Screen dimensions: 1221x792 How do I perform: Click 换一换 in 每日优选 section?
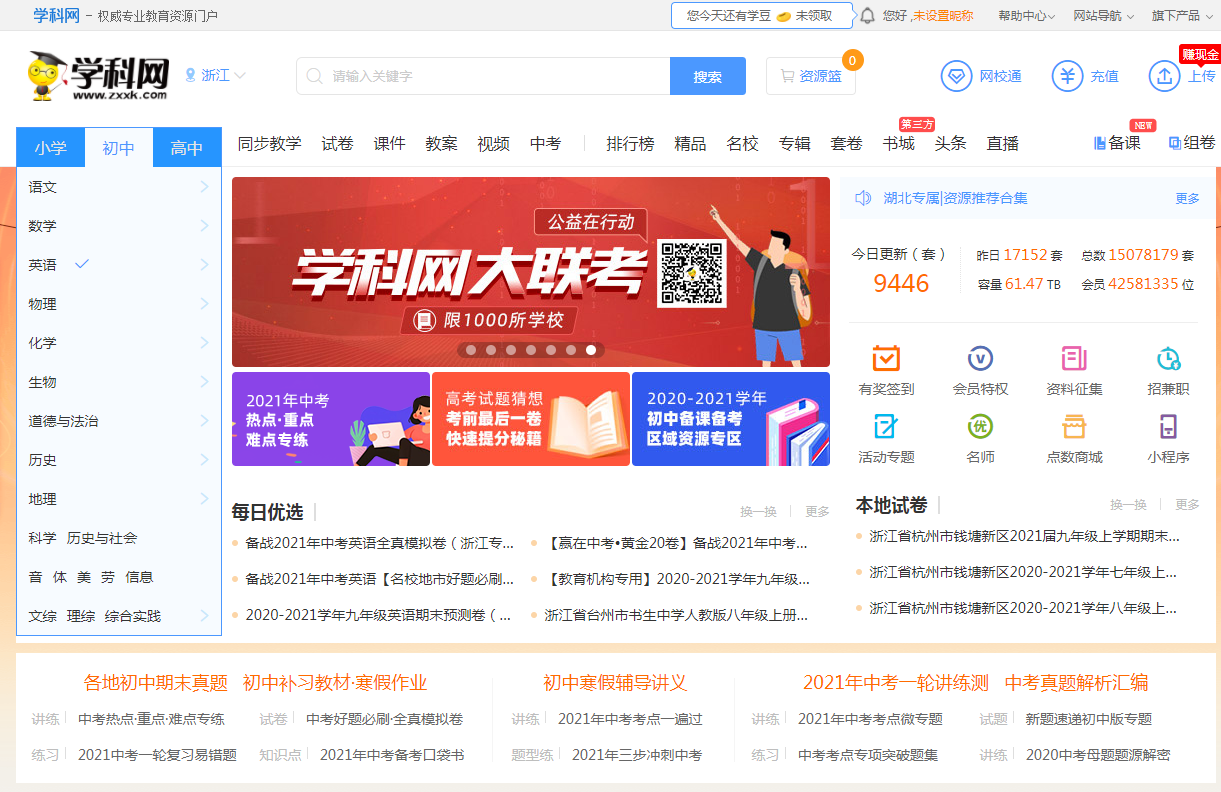[758, 511]
